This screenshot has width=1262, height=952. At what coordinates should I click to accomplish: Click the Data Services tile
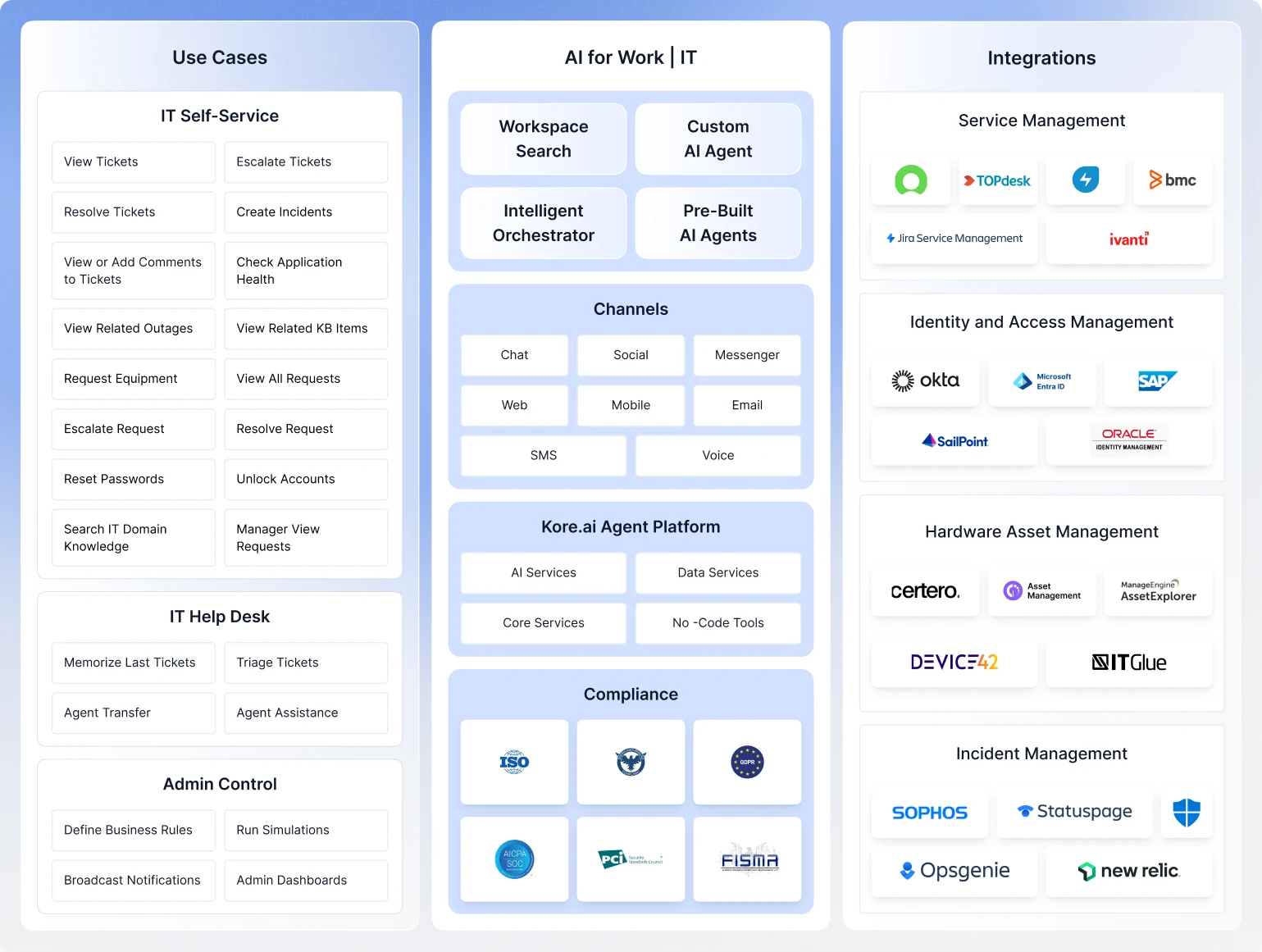(x=718, y=572)
